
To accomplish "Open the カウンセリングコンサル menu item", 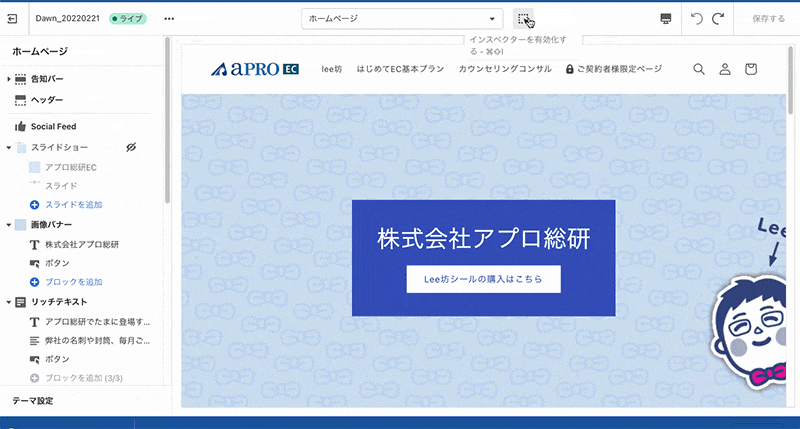I will pyautogui.click(x=505, y=69).
